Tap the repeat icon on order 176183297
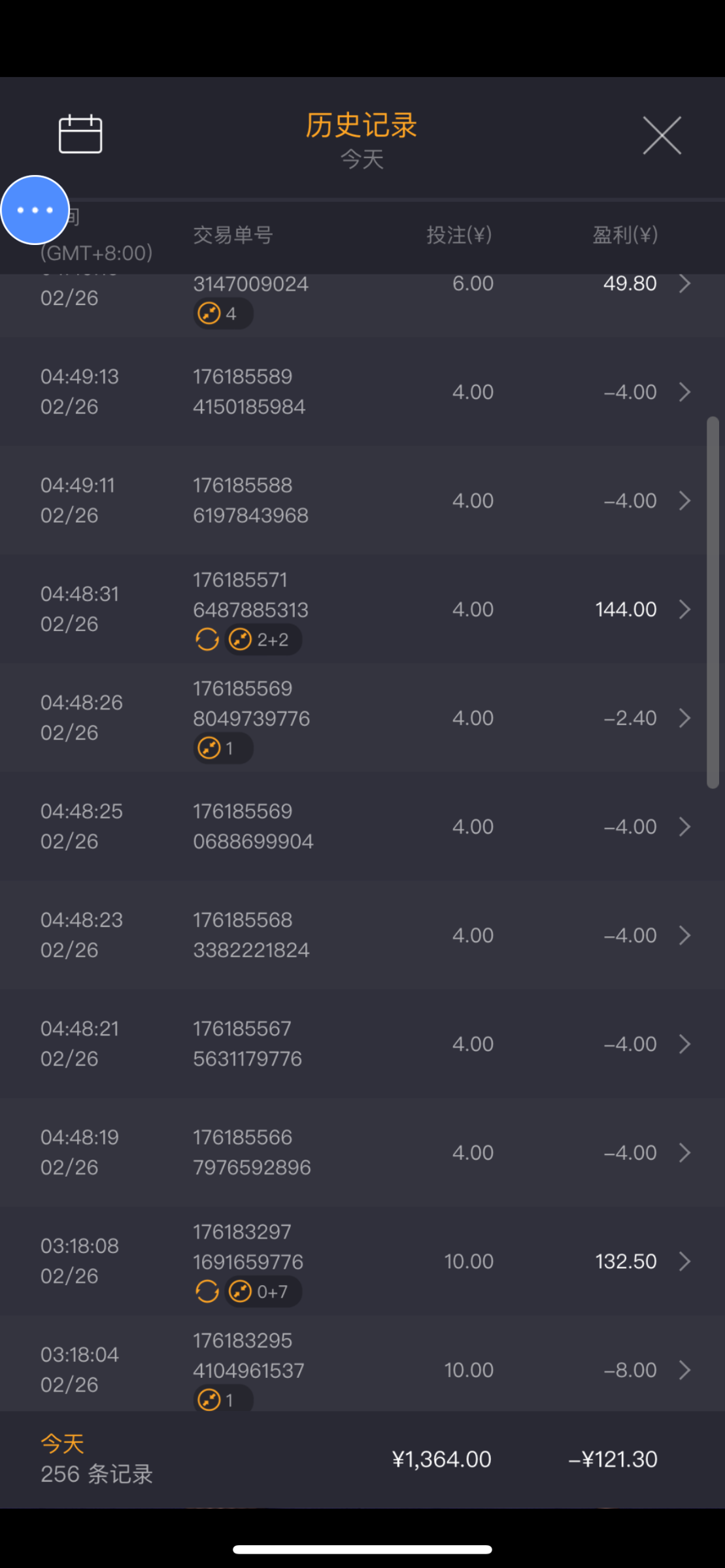Image resolution: width=725 pixels, height=1568 pixels. click(207, 1292)
